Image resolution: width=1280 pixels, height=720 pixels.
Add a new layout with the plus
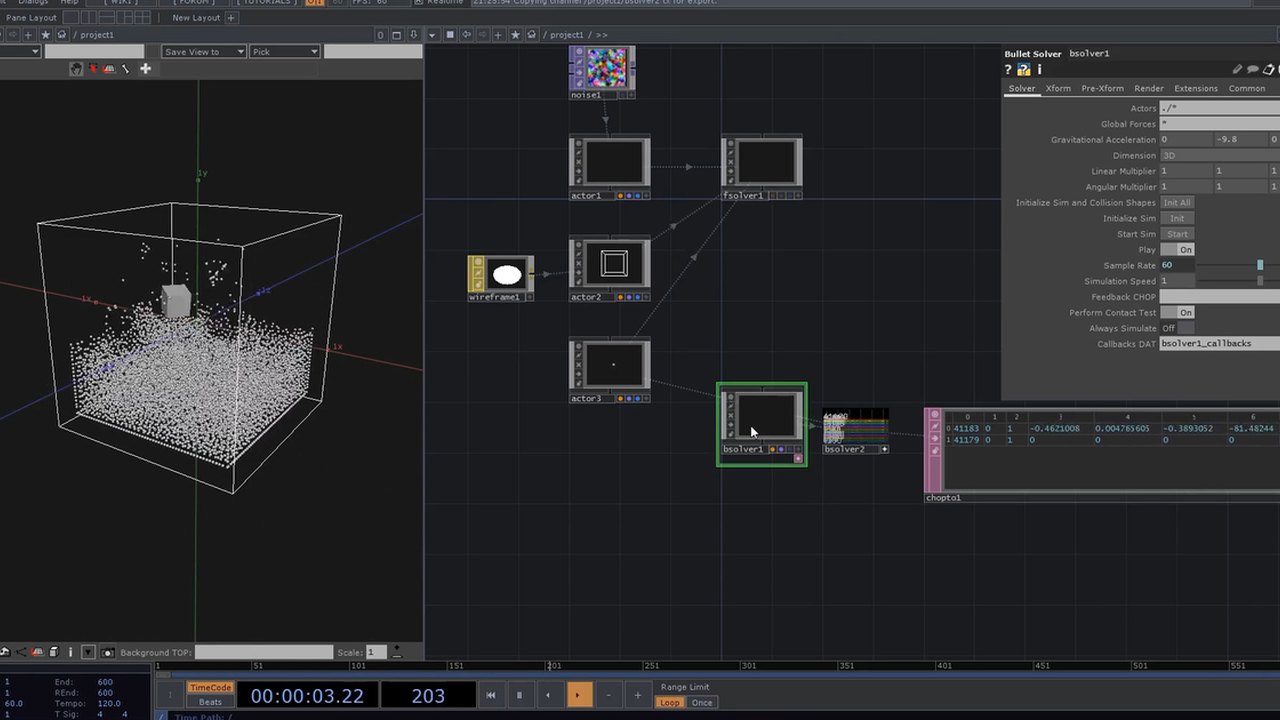(231, 17)
